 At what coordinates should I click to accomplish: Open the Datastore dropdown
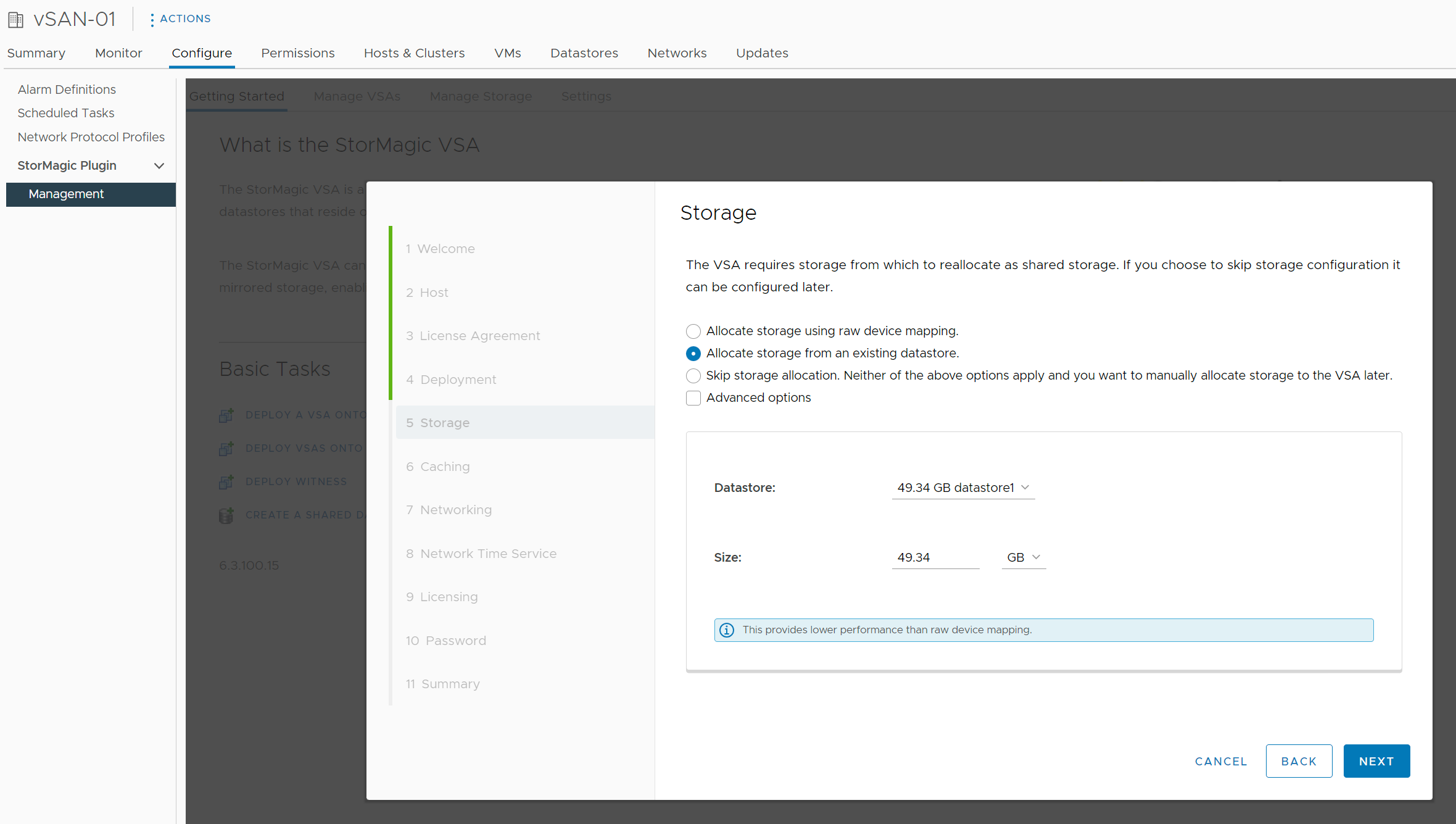[x=963, y=488]
